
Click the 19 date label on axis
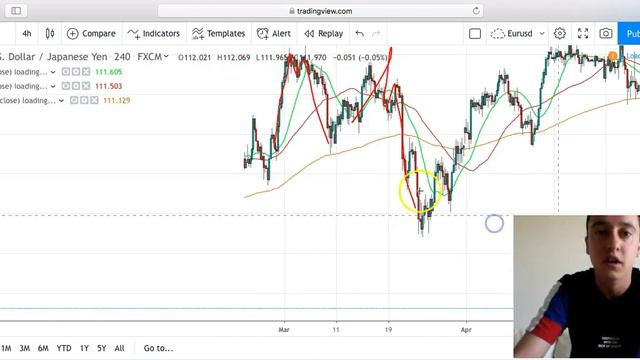coord(388,330)
